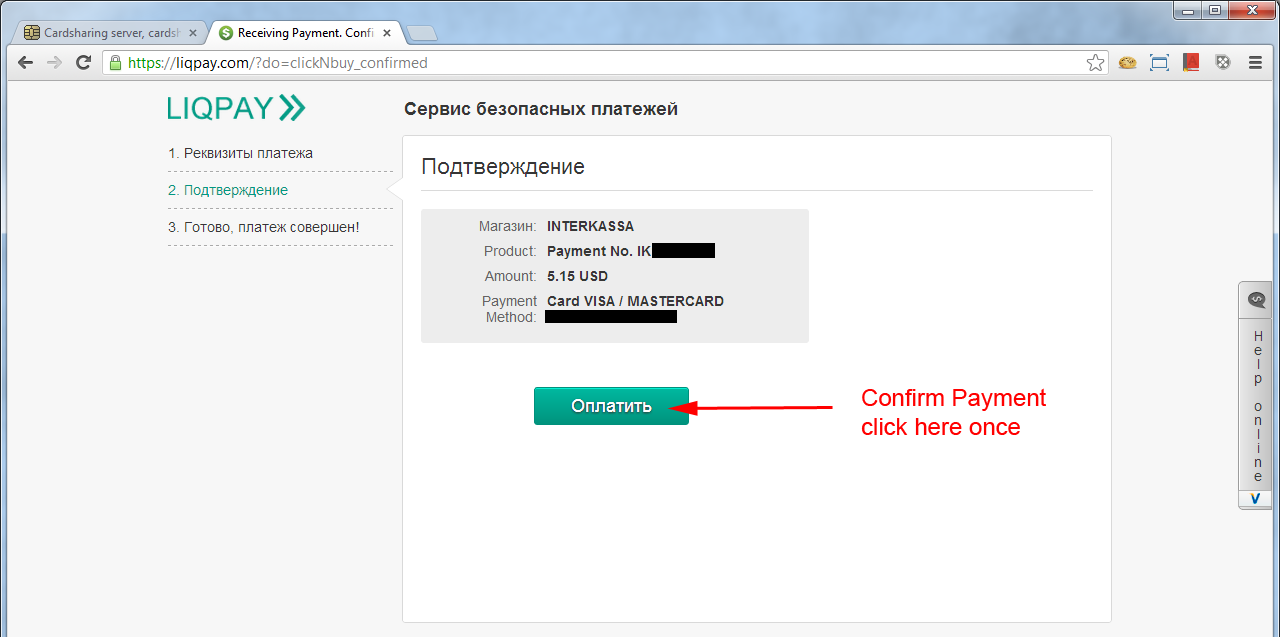Go forward to the next page
The width and height of the screenshot is (1280, 637).
[x=54, y=62]
